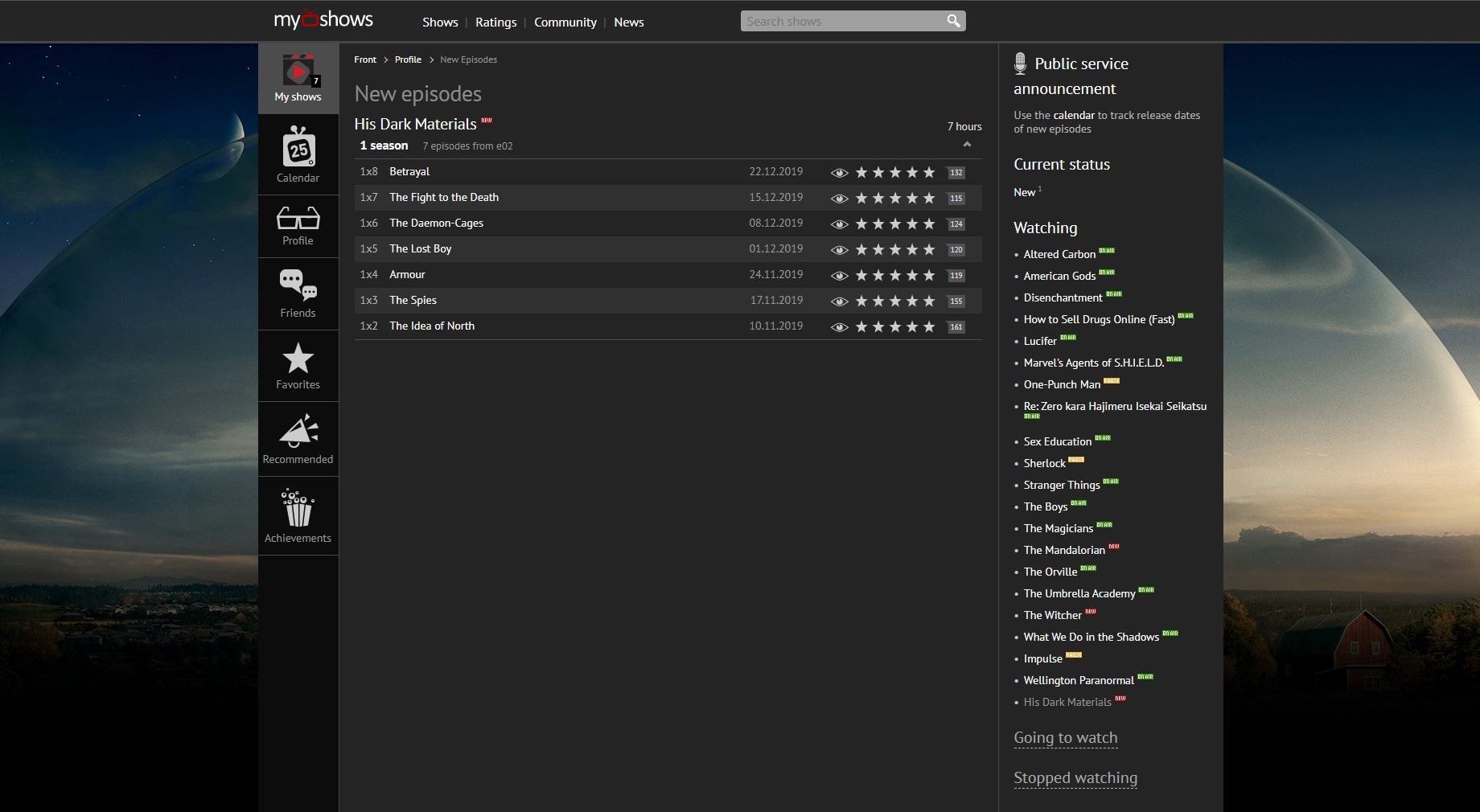Open Stranger Things from Watching list

[x=1061, y=485]
